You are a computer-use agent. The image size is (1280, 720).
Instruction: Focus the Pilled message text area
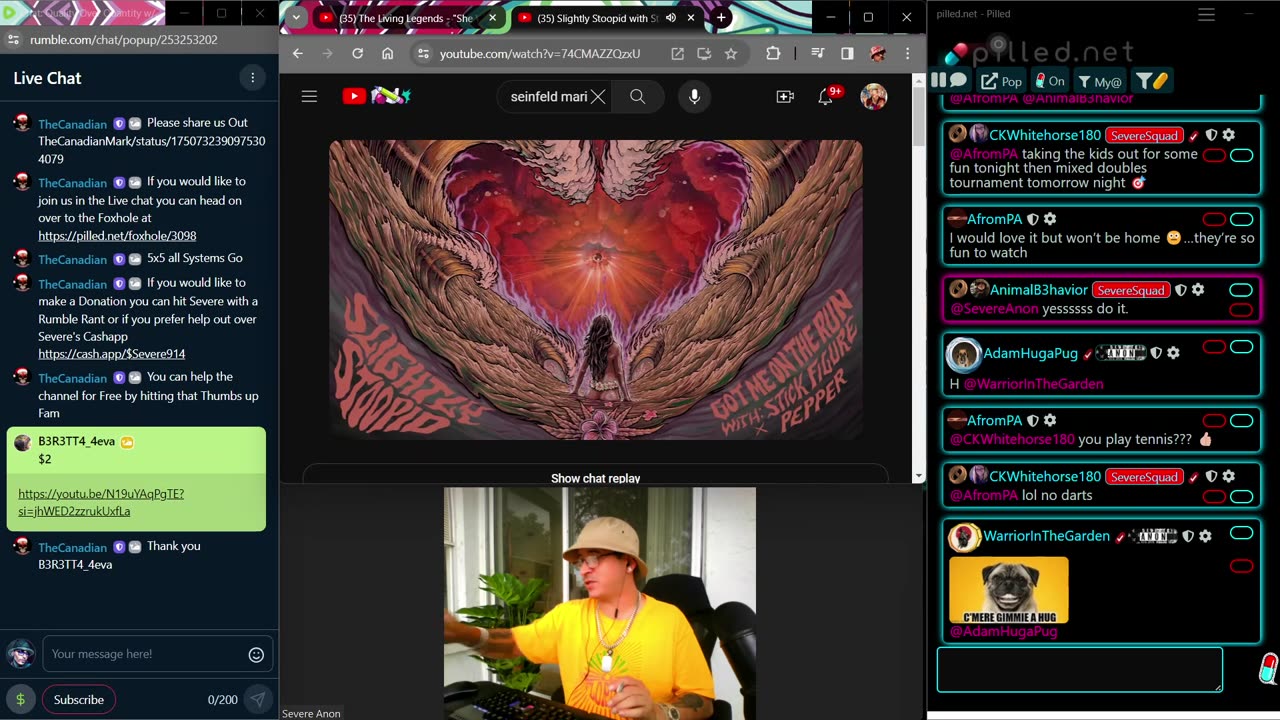(x=1080, y=669)
